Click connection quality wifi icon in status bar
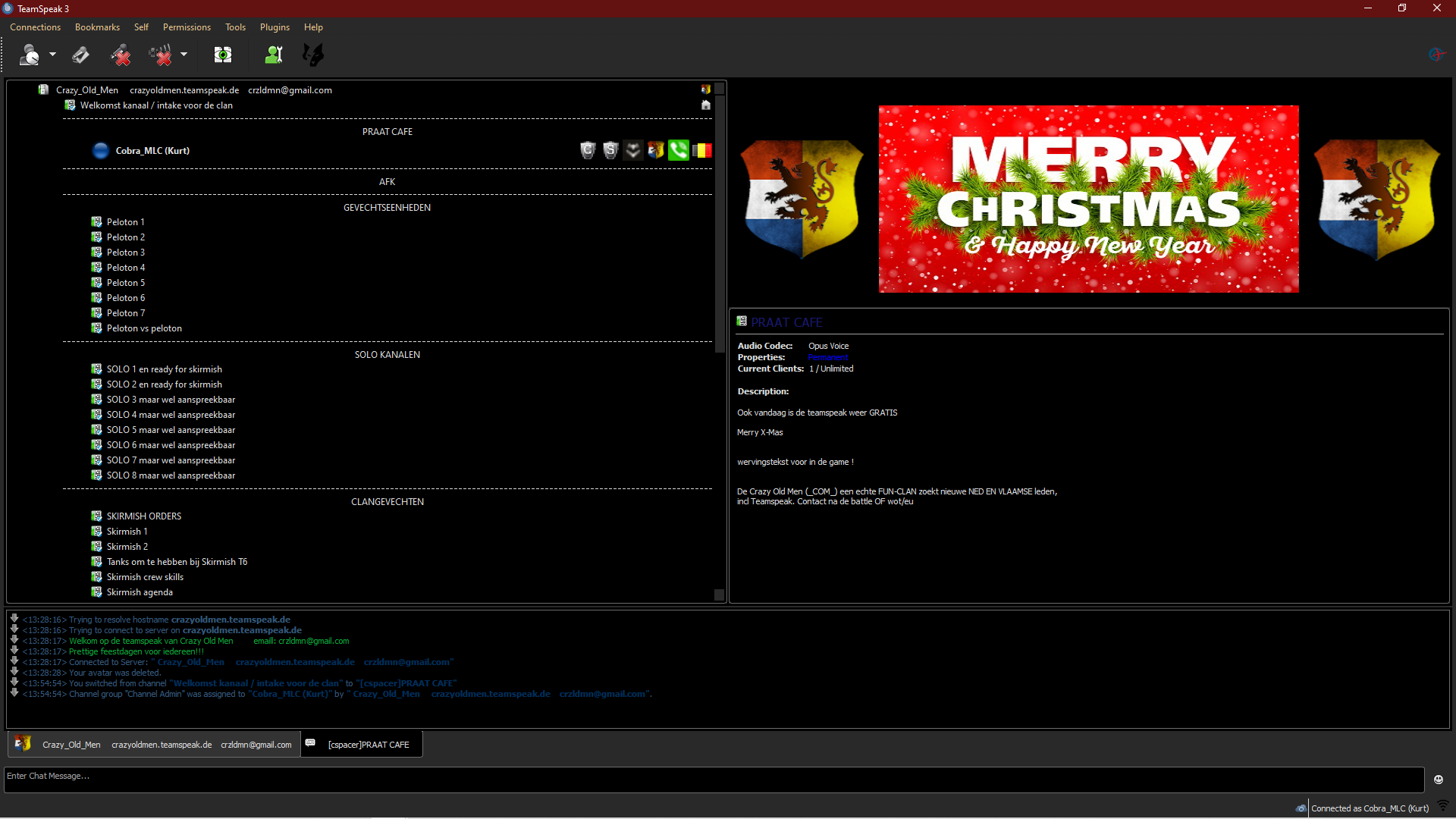Image resolution: width=1456 pixels, height=819 pixels. pos(1443,806)
